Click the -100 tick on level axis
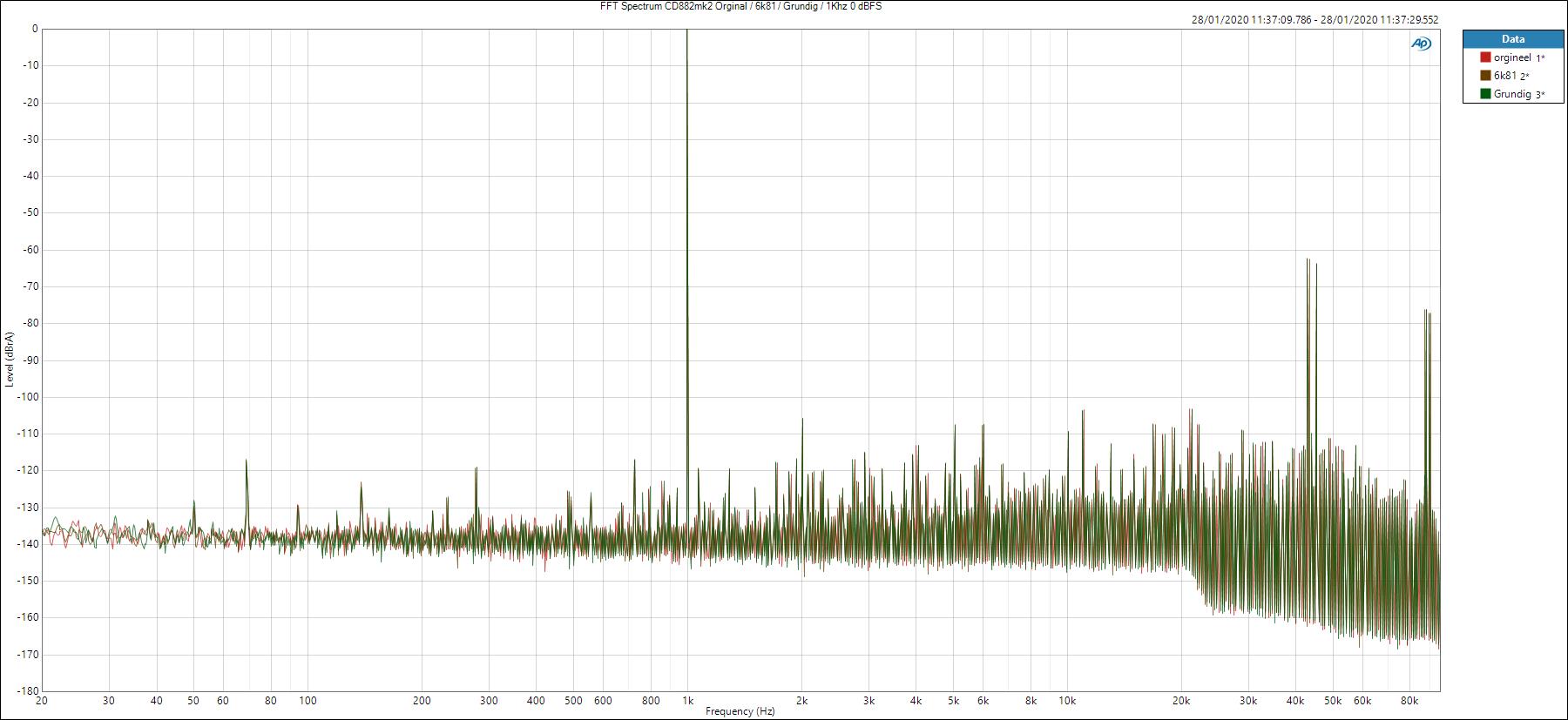This screenshot has height=720, width=1568. pos(26,397)
